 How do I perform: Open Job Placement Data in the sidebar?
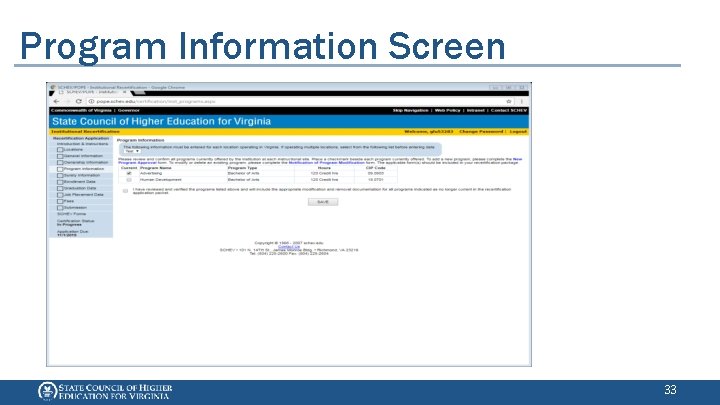tap(83, 195)
